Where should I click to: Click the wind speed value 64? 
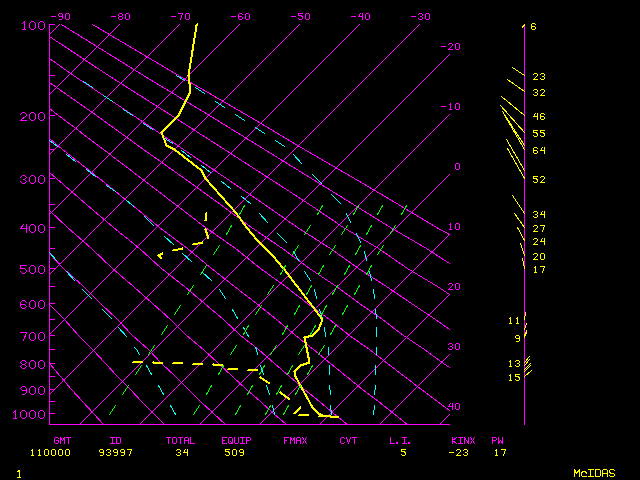[538, 151]
